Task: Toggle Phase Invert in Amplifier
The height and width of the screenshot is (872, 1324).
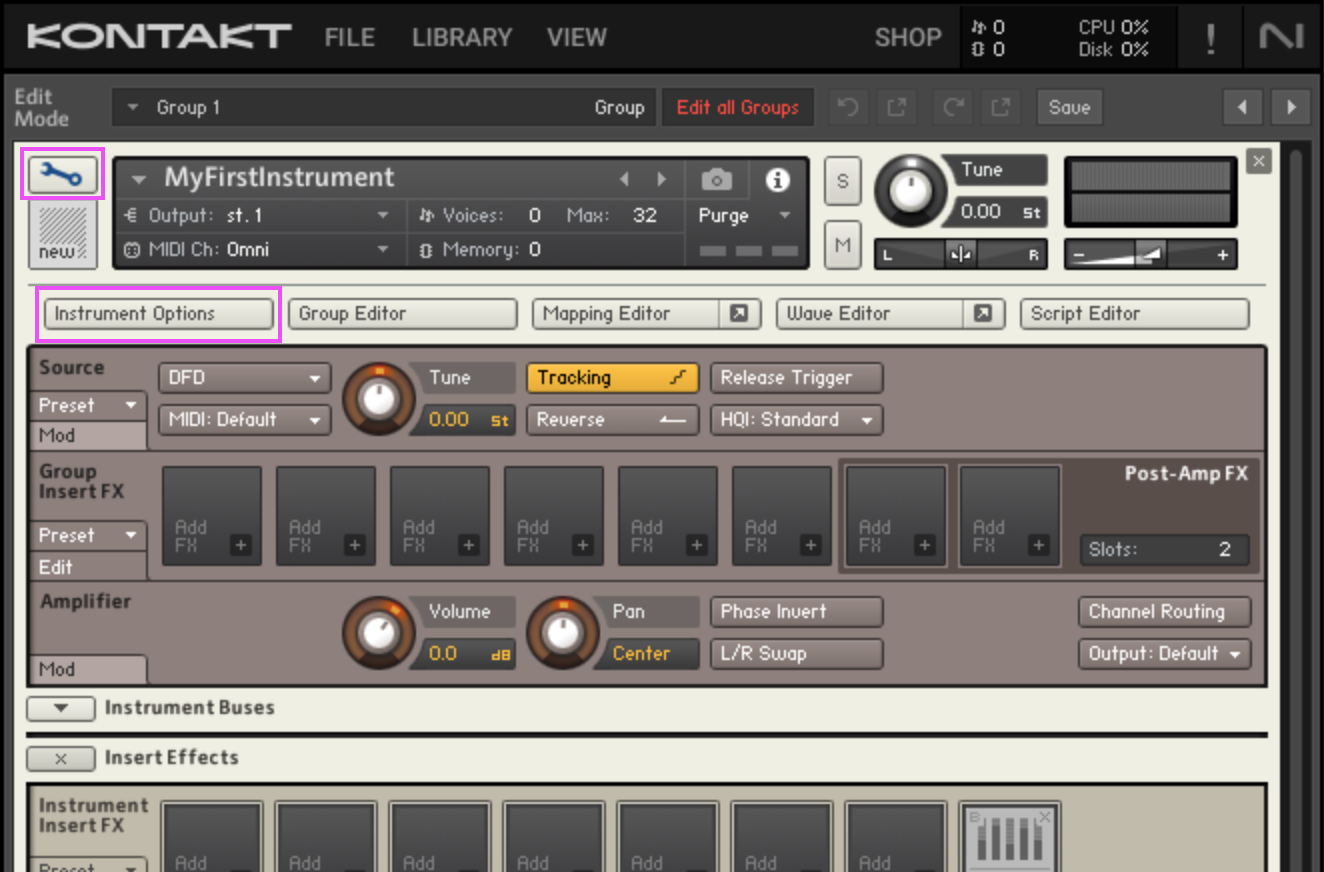Action: coord(796,612)
